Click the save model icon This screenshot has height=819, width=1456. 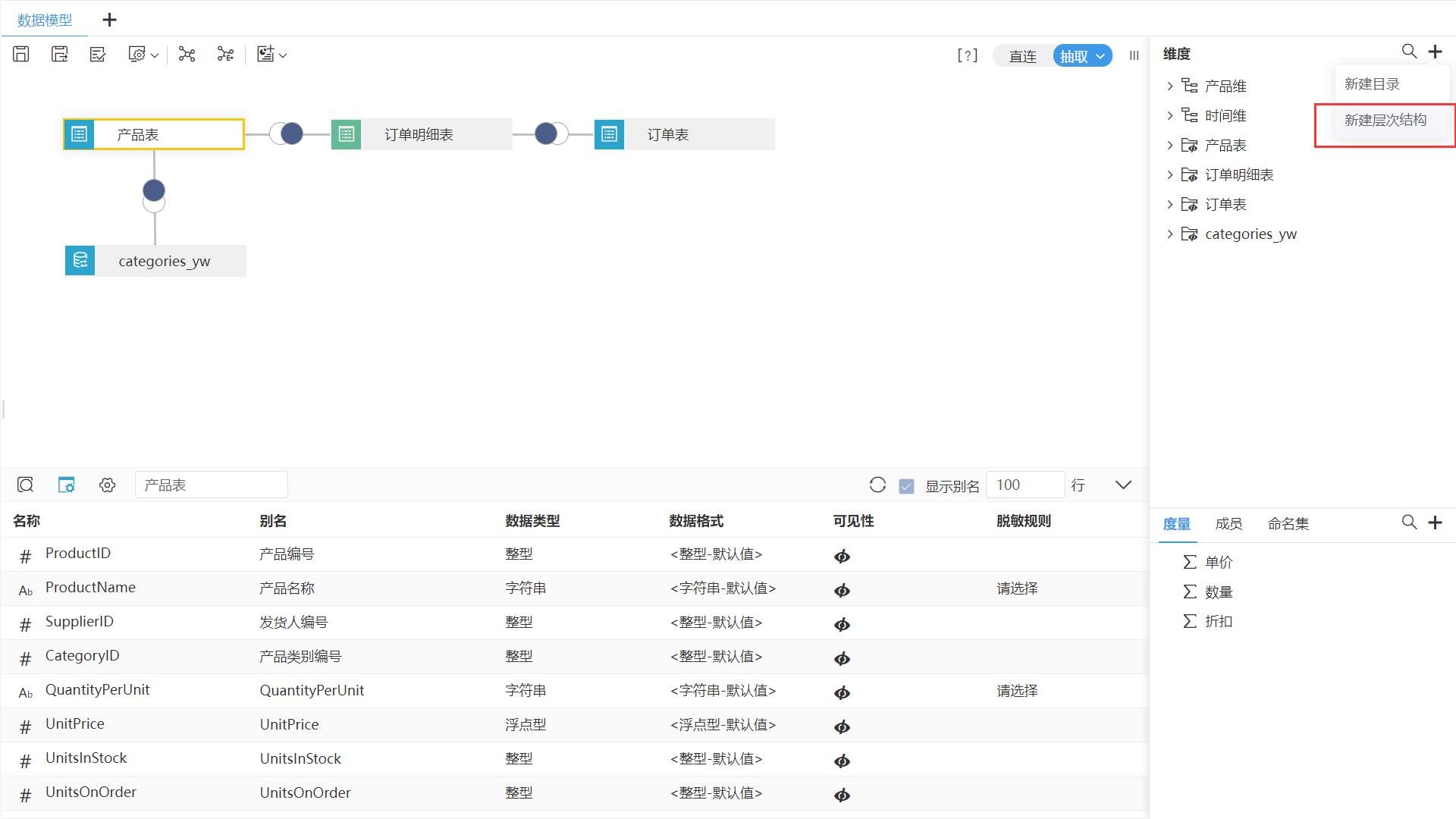click(x=20, y=53)
